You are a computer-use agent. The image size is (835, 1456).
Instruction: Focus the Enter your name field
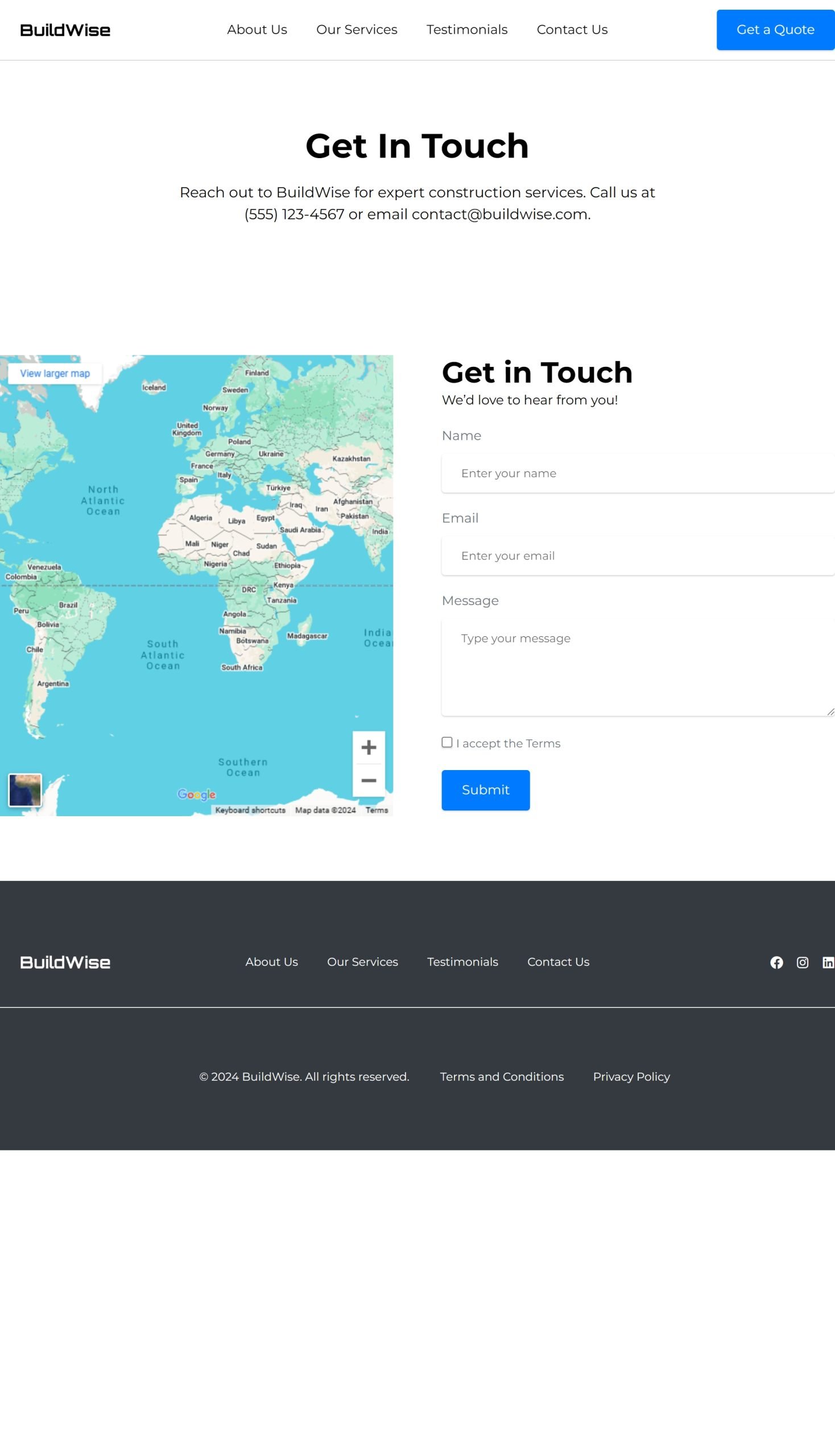[x=638, y=473]
